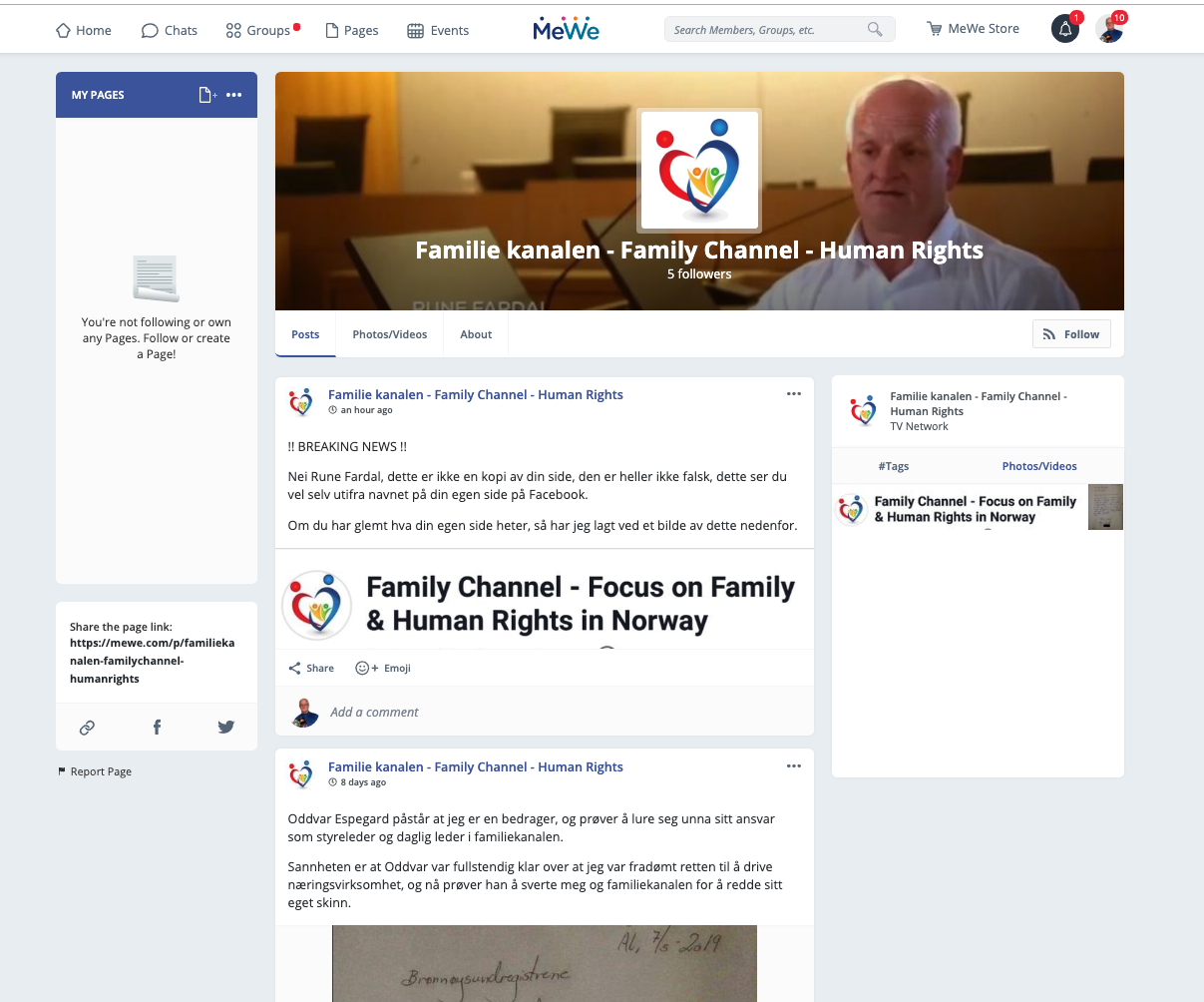Viewport: 1204px width, 1002px height.
Task: Click the search magnifier icon
Action: click(875, 30)
